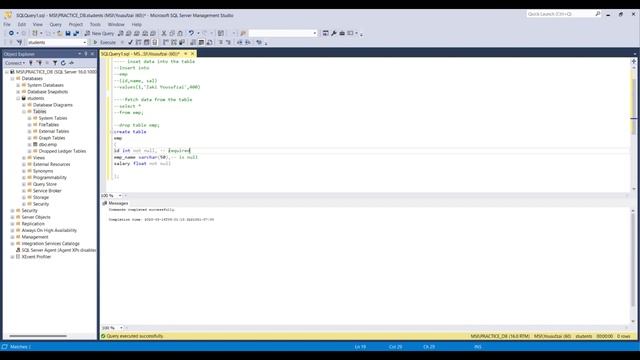Expand System Databases node

pyautogui.click(x=18, y=85)
